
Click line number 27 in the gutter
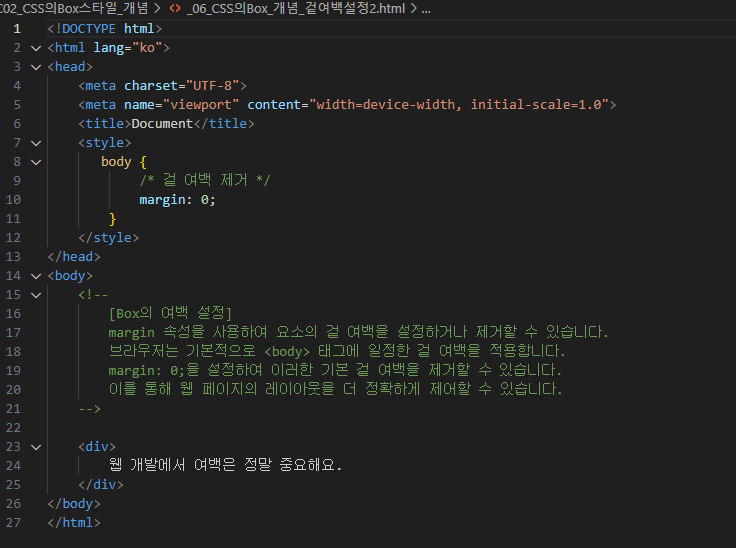tap(13, 523)
